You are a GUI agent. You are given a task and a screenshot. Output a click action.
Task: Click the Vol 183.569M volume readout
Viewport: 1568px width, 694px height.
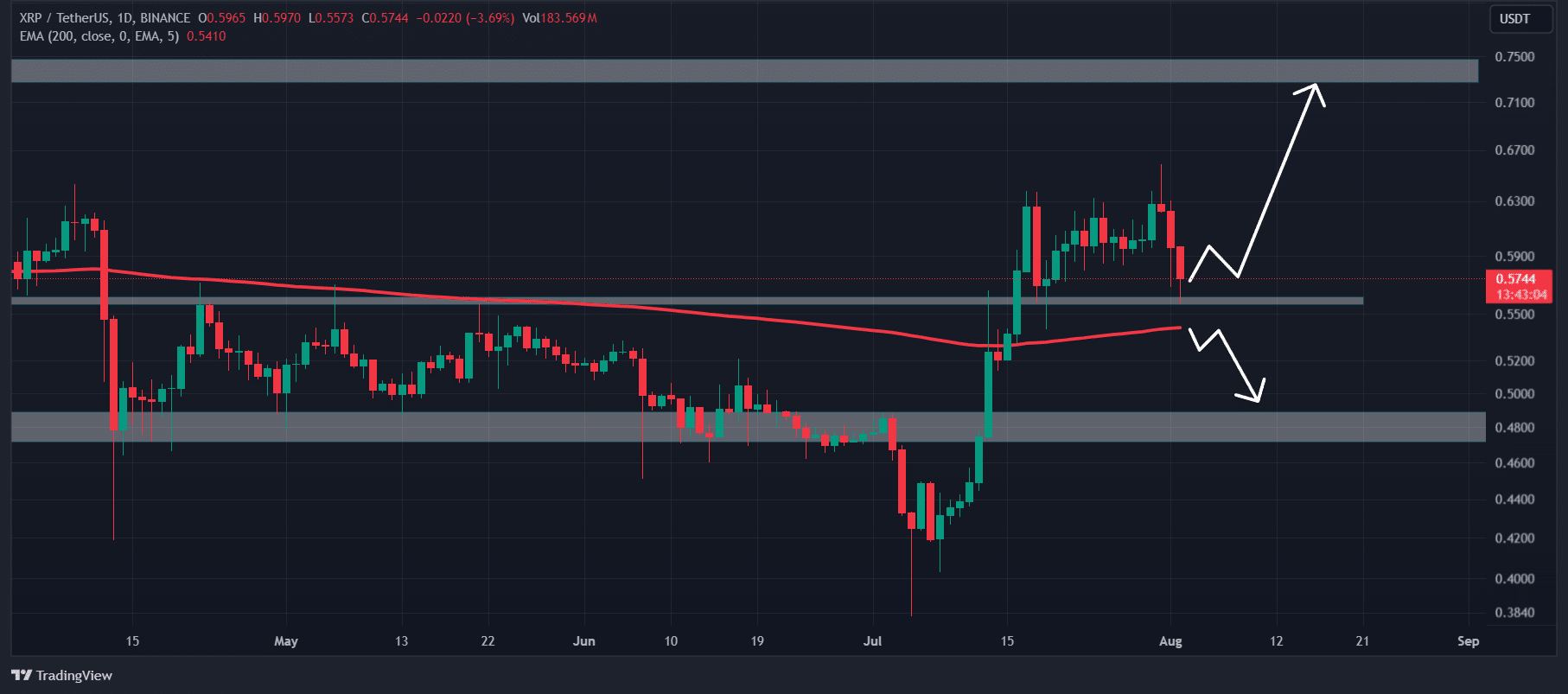pos(559,18)
